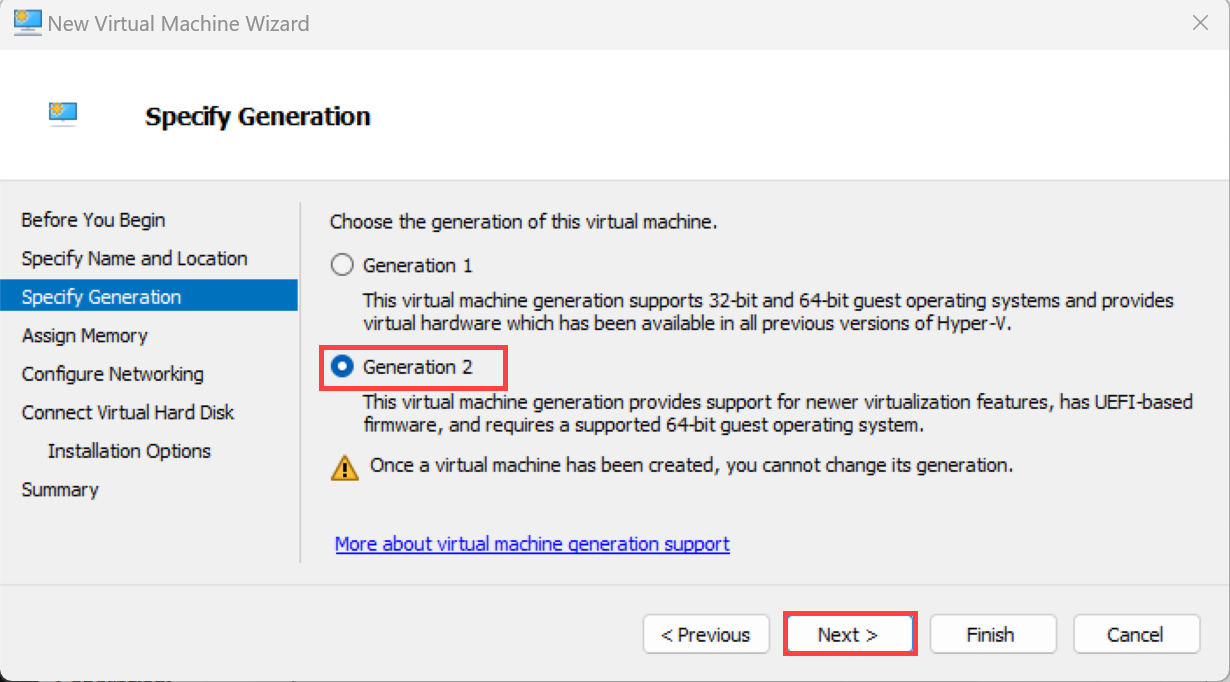Select the Generation 1 radio button
This screenshot has height=682, width=1230.
point(342,265)
